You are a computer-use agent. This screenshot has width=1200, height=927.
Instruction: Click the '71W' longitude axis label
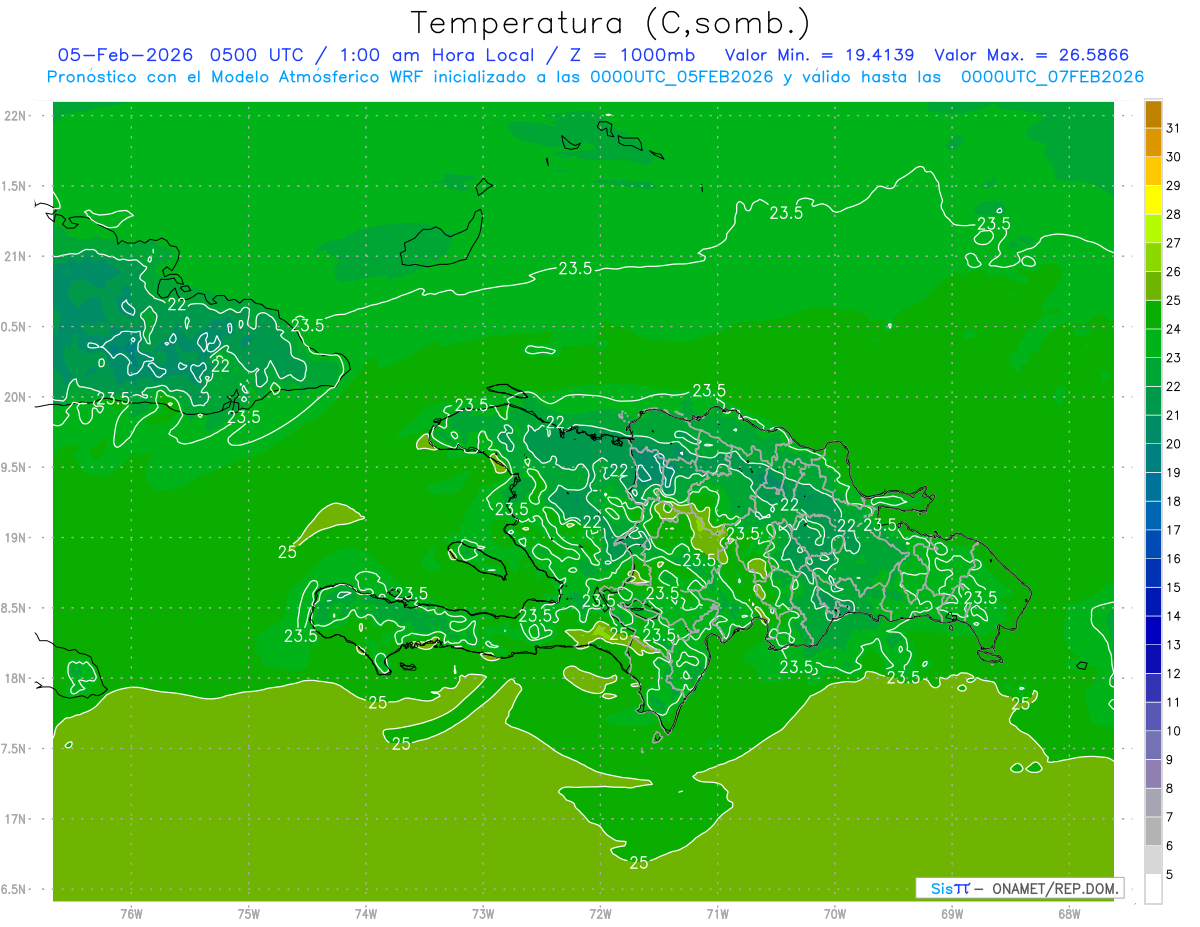(x=717, y=914)
